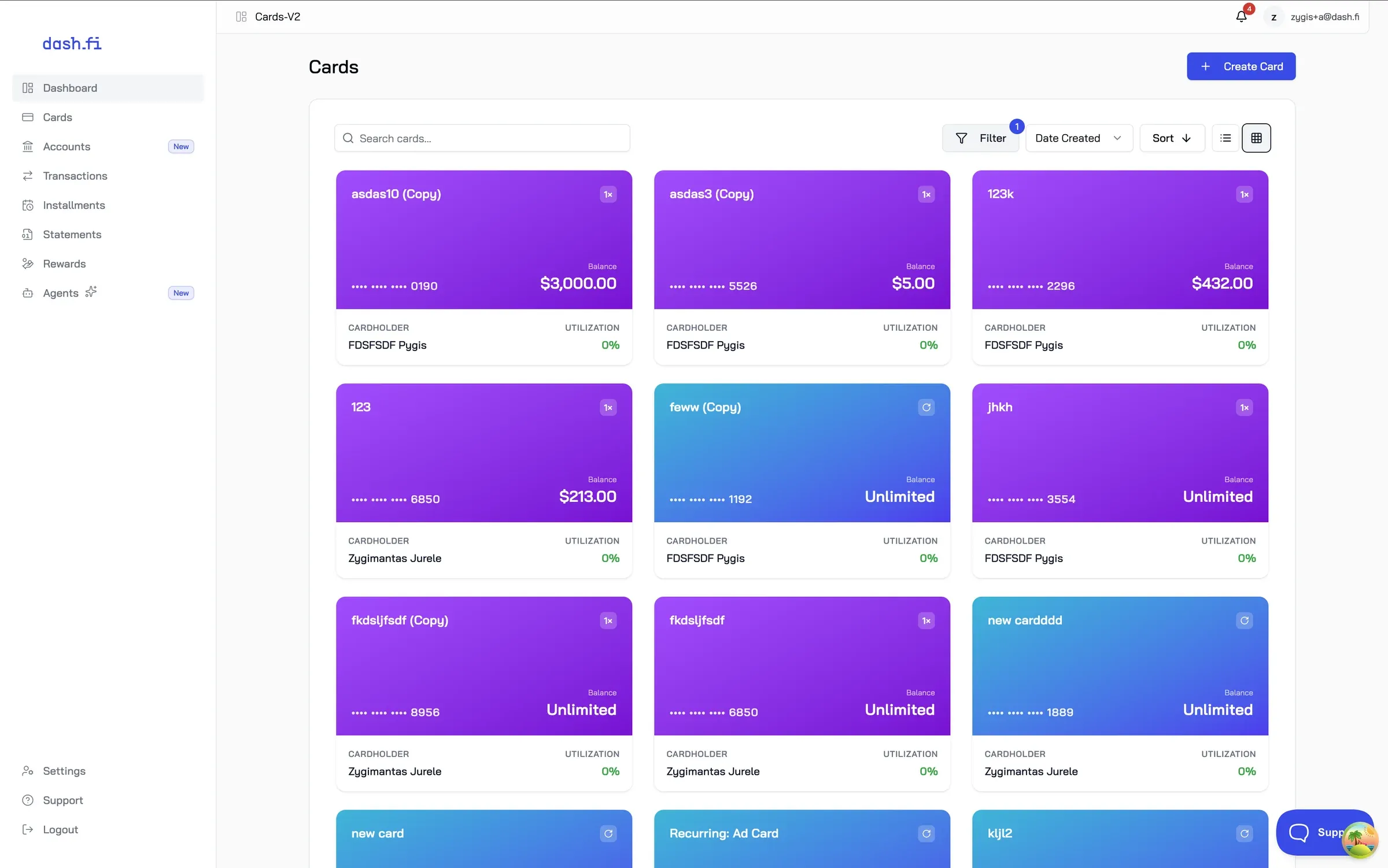Open Agents page
The width and height of the screenshot is (1388, 868).
click(x=108, y=293)
